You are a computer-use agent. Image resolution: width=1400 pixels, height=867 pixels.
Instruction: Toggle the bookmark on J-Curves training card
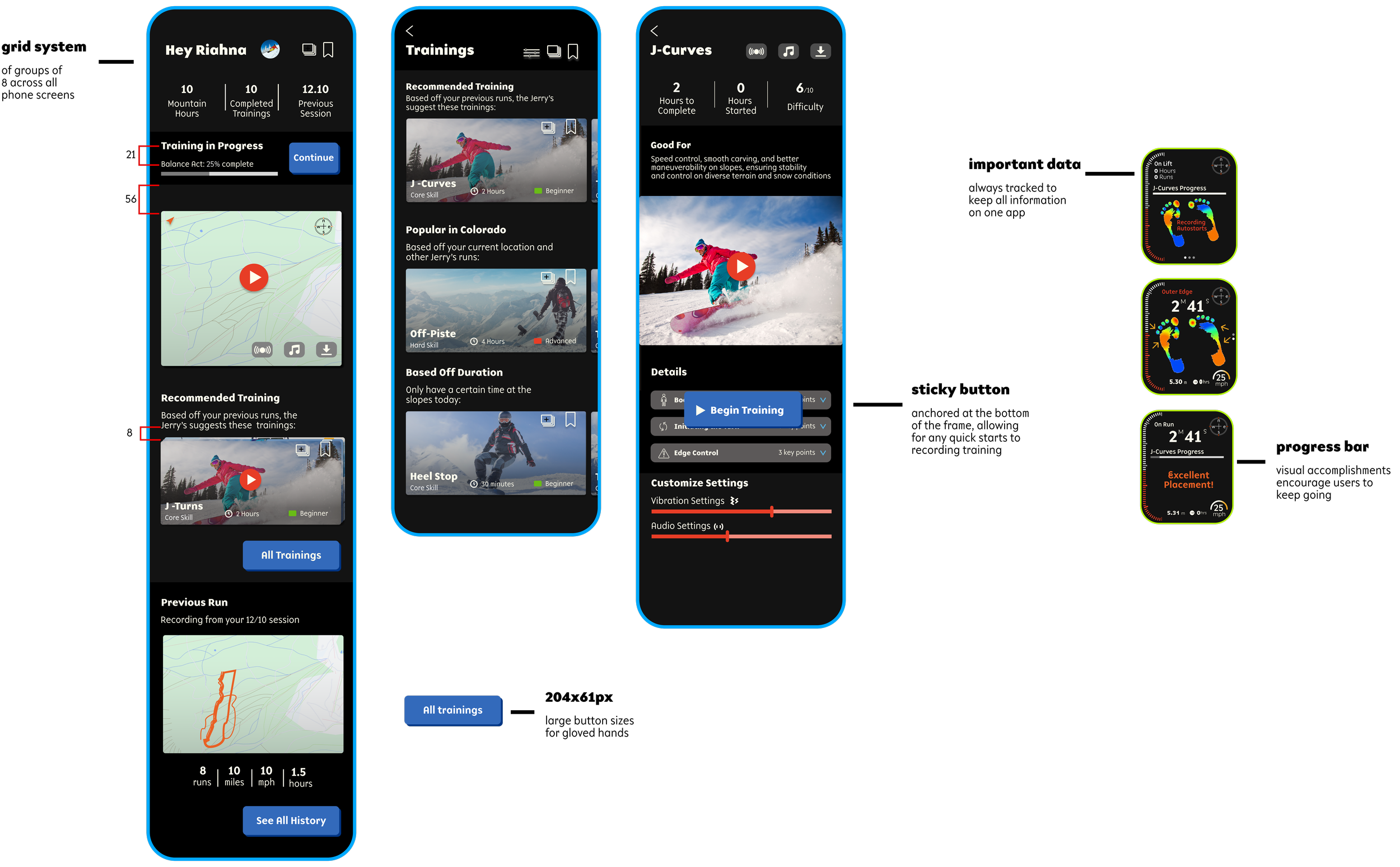coord(571,126)
